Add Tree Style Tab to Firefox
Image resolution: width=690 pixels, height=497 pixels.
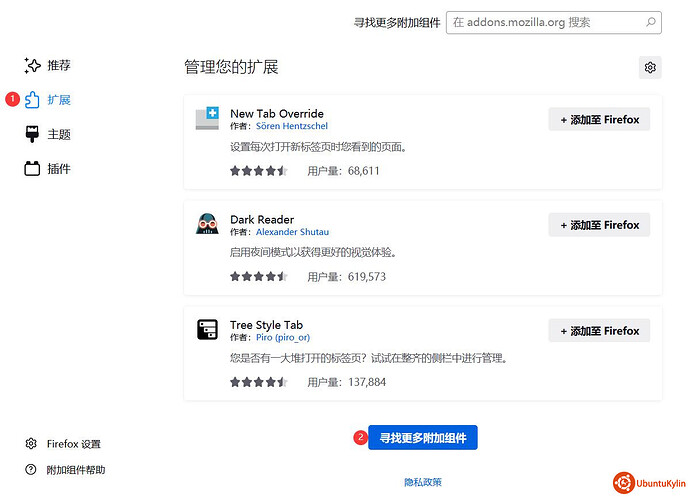pos(599,331)
